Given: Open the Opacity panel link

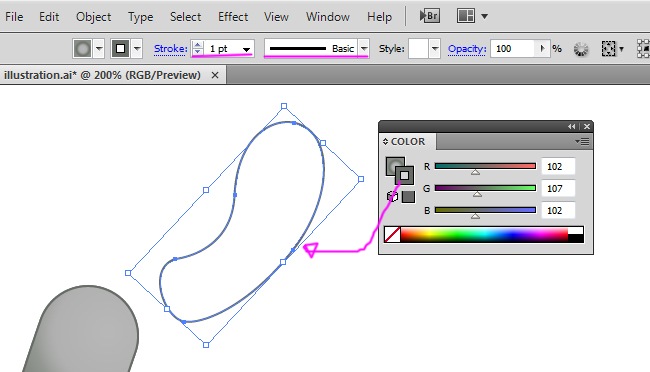Looking at the screenshot, I should pyautogui.click(x=467, y=49).
